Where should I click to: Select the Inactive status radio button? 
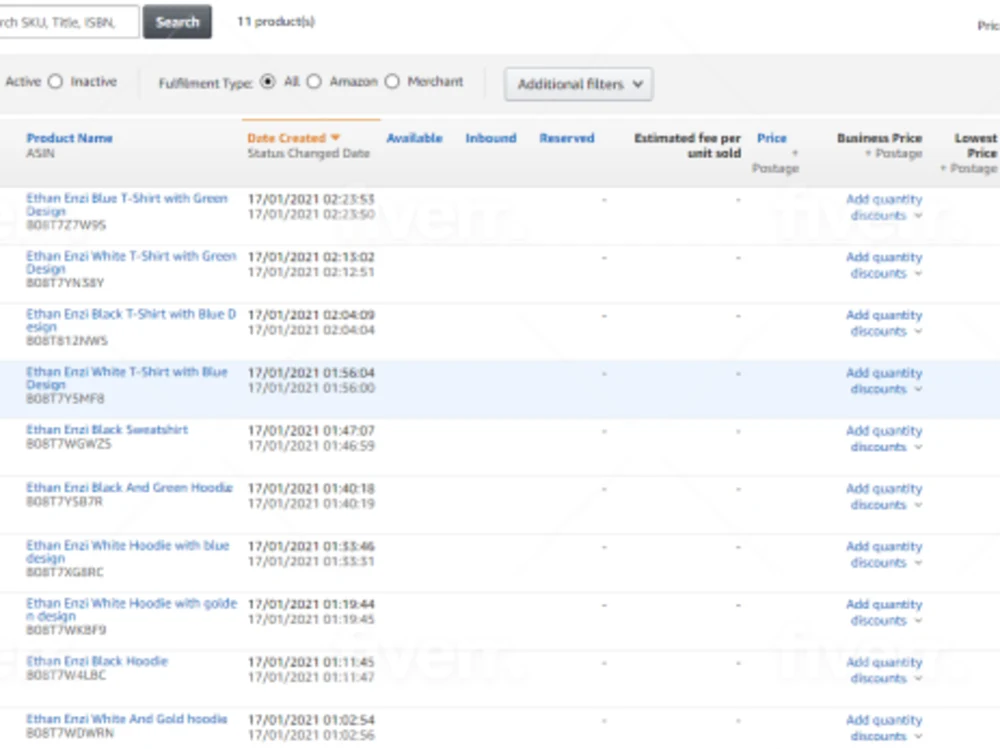tap(56, 82)
